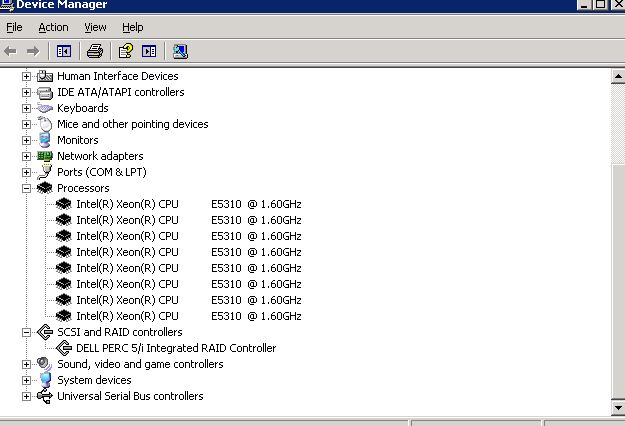Select the Processors label
Image resolution: width=625 pixels, height=426 pixels.
point(83,188)
